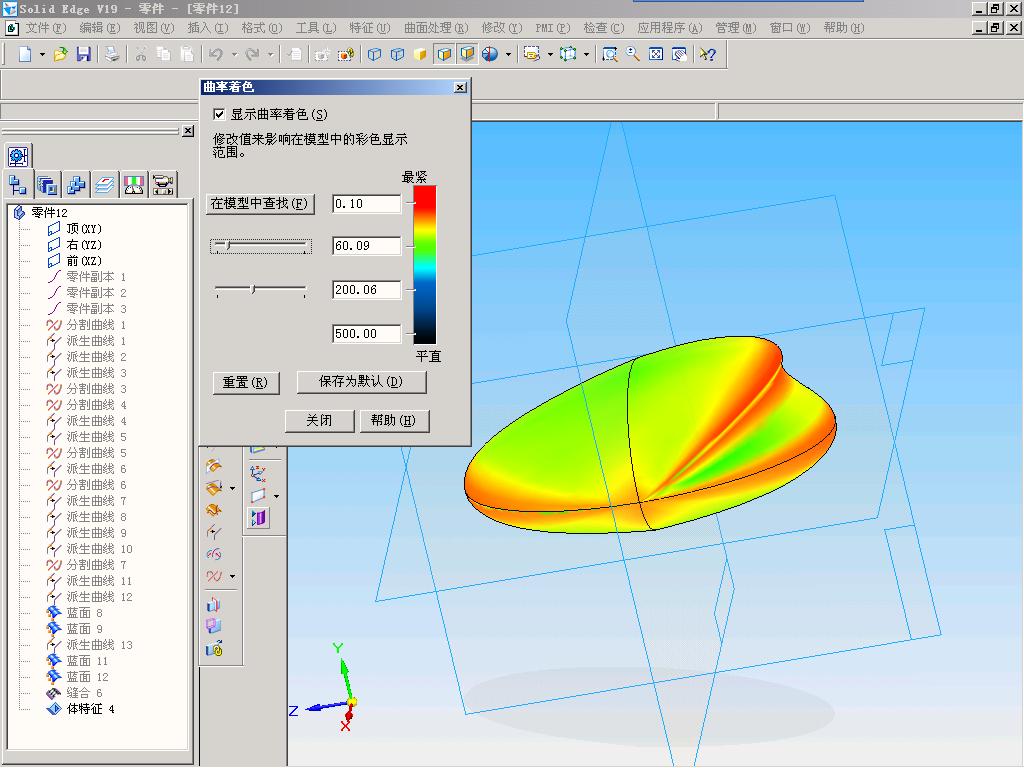Open the 检查 menu
Image resolution: width=1024 pixels, height=768 pixels.
tap(603, 28)
